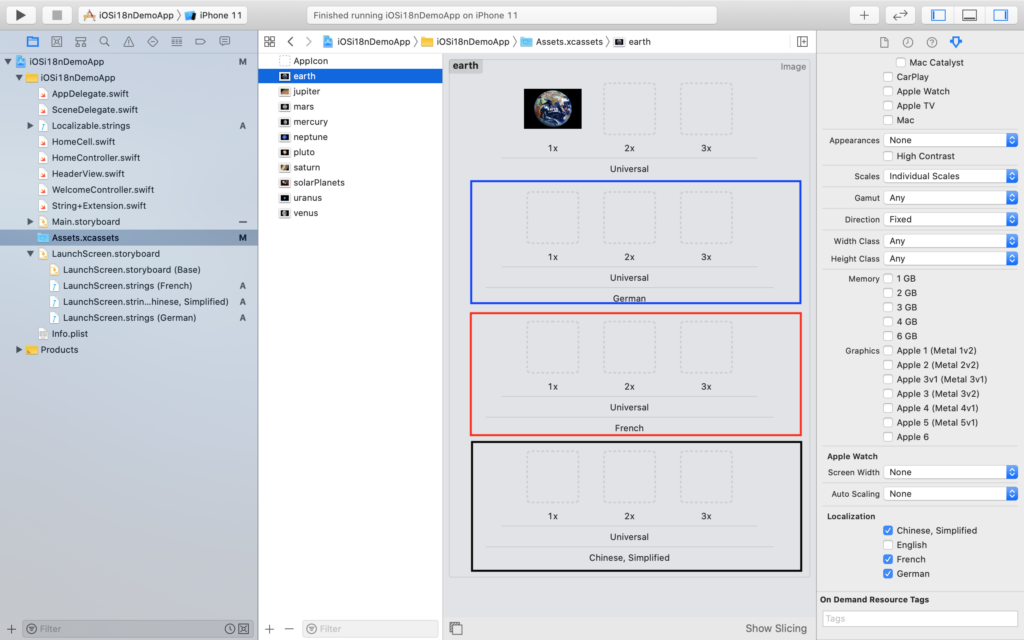Choose iPhone 11 run destination
Screen dimensions: 1024x640
(x=214, y=15)
